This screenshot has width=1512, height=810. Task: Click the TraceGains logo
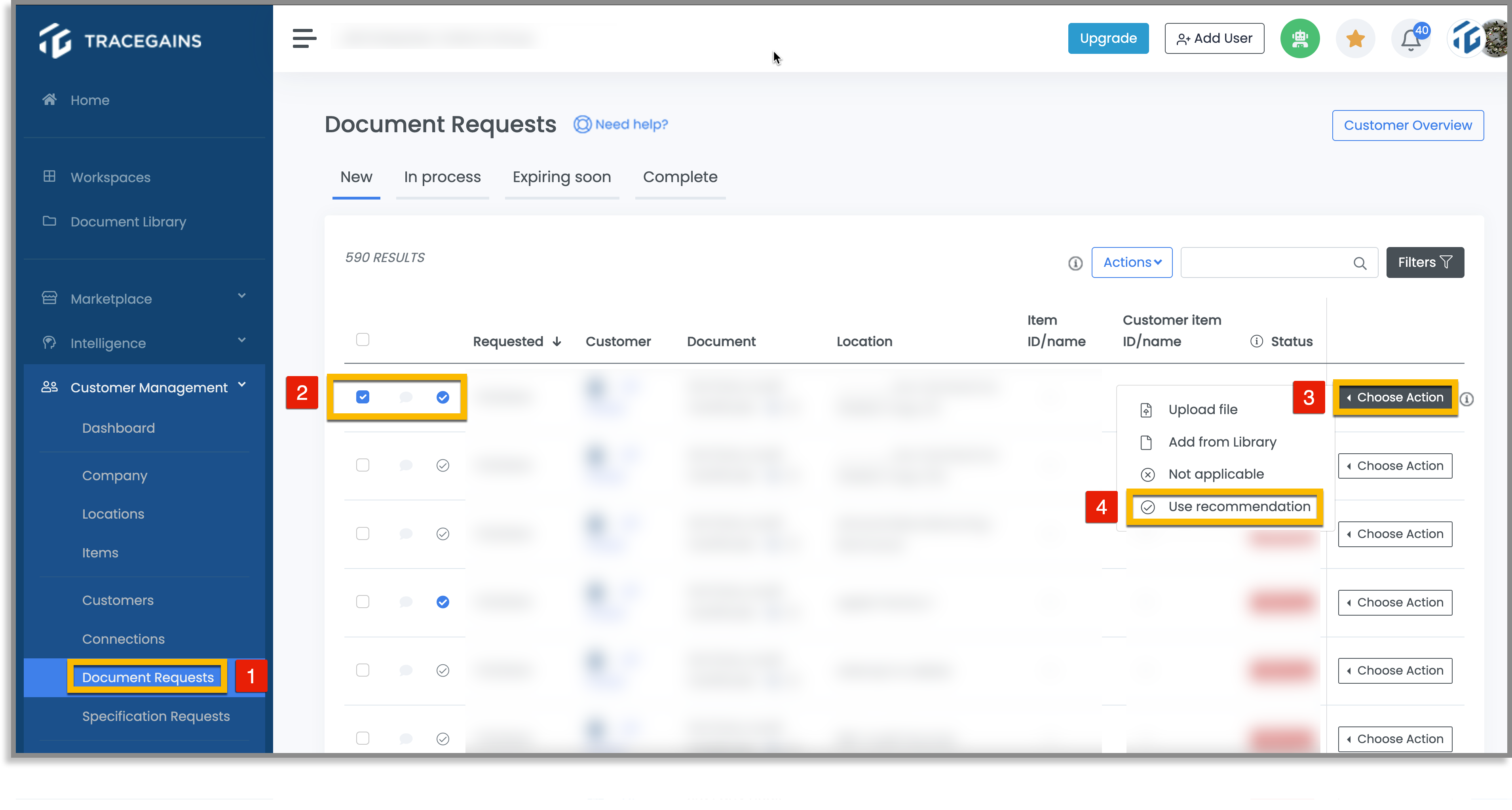pyautogui.click(x=120, y=40)
